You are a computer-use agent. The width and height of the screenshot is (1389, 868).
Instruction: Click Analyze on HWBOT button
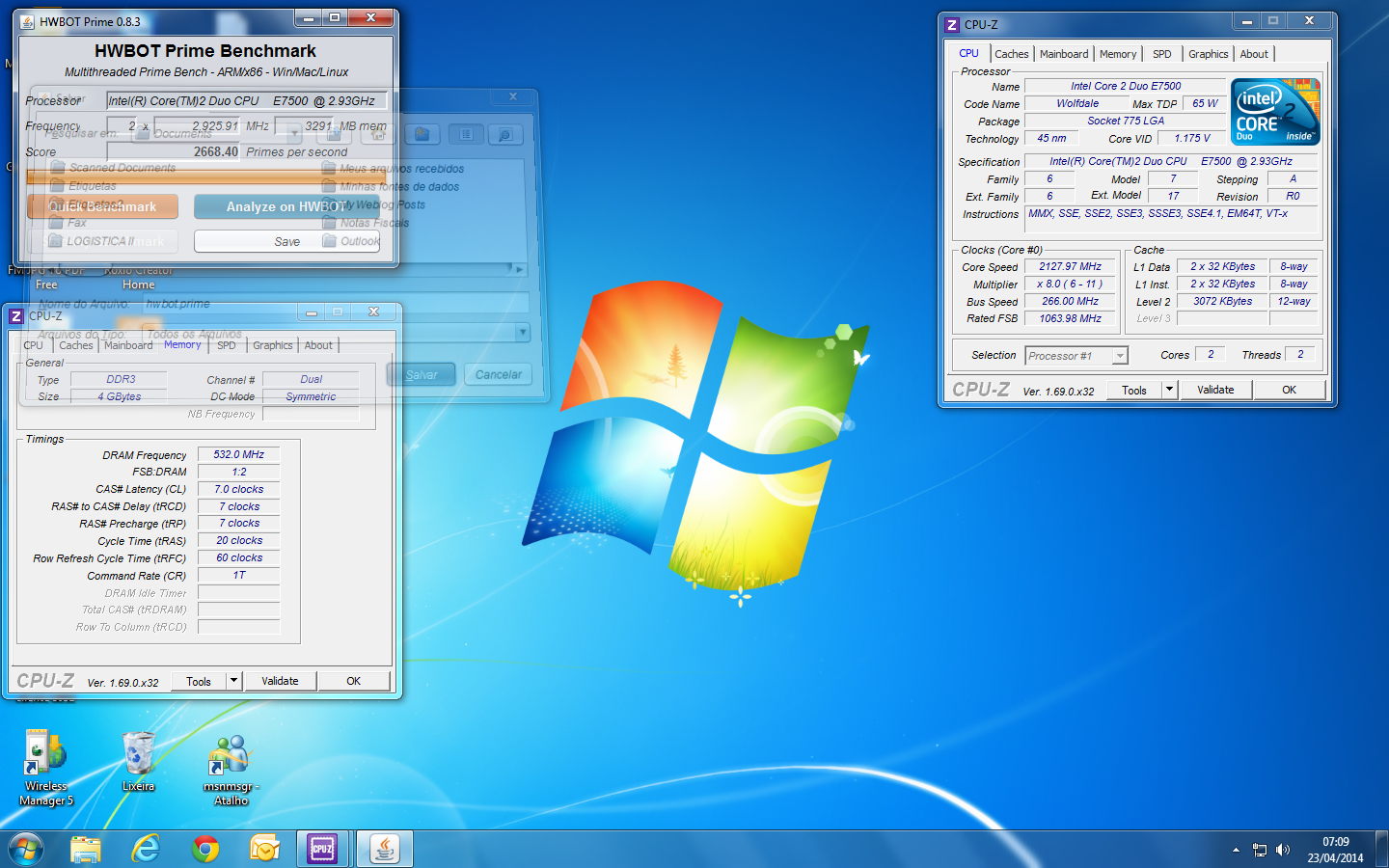(286, 206)
